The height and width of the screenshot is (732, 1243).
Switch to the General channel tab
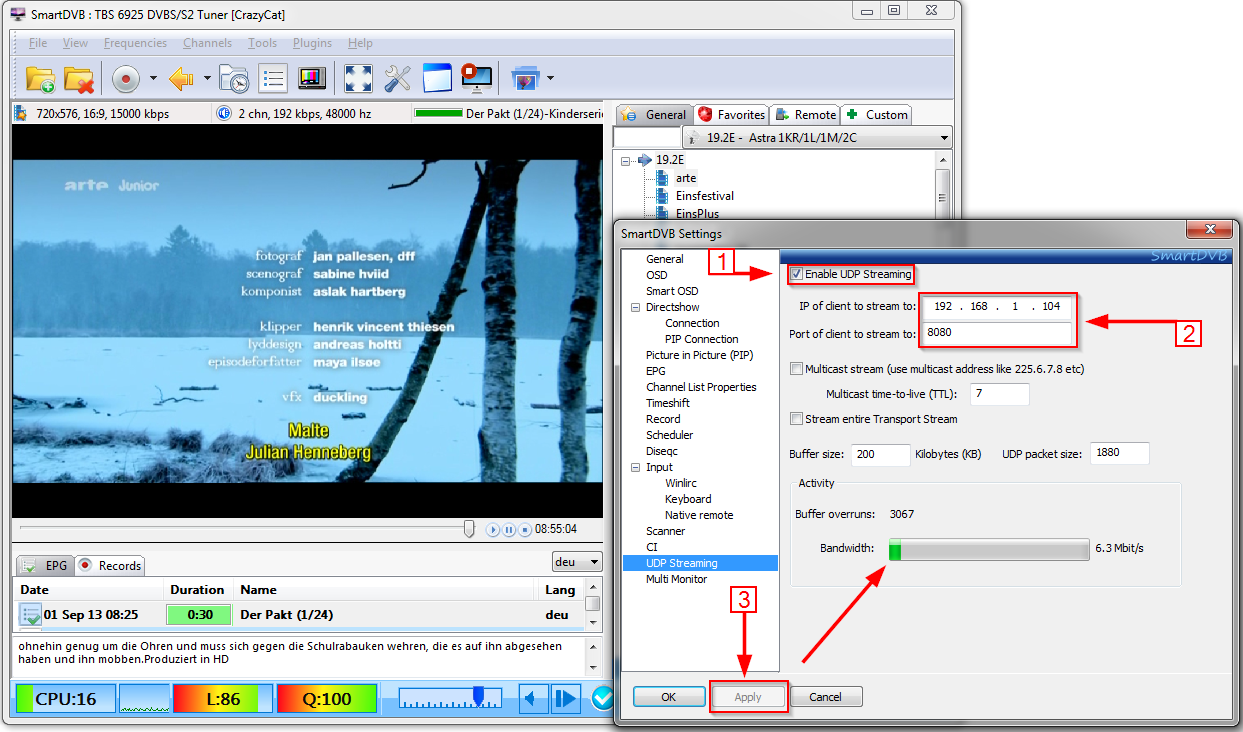point(654,114)
